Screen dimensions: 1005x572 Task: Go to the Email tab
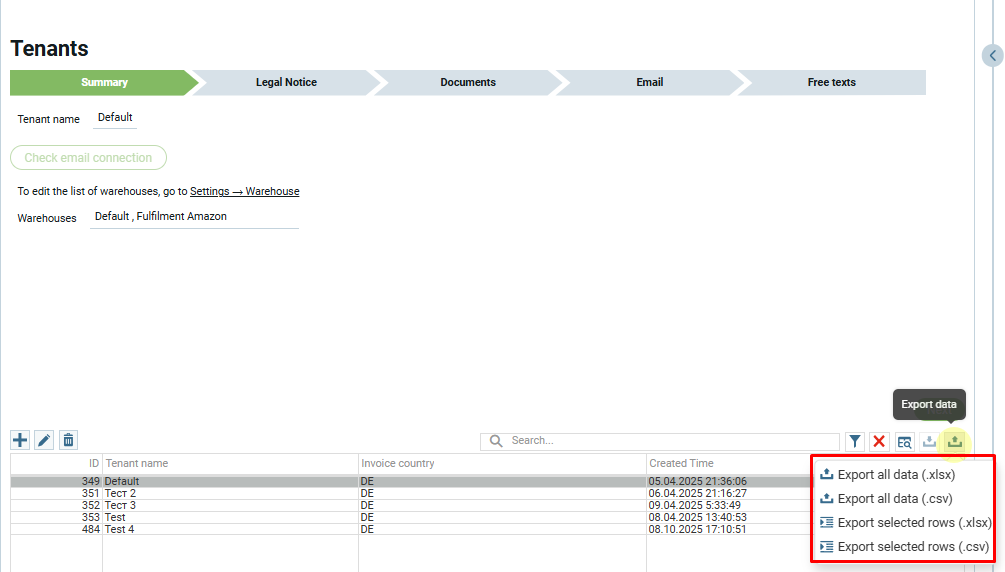tap(650, 82)
